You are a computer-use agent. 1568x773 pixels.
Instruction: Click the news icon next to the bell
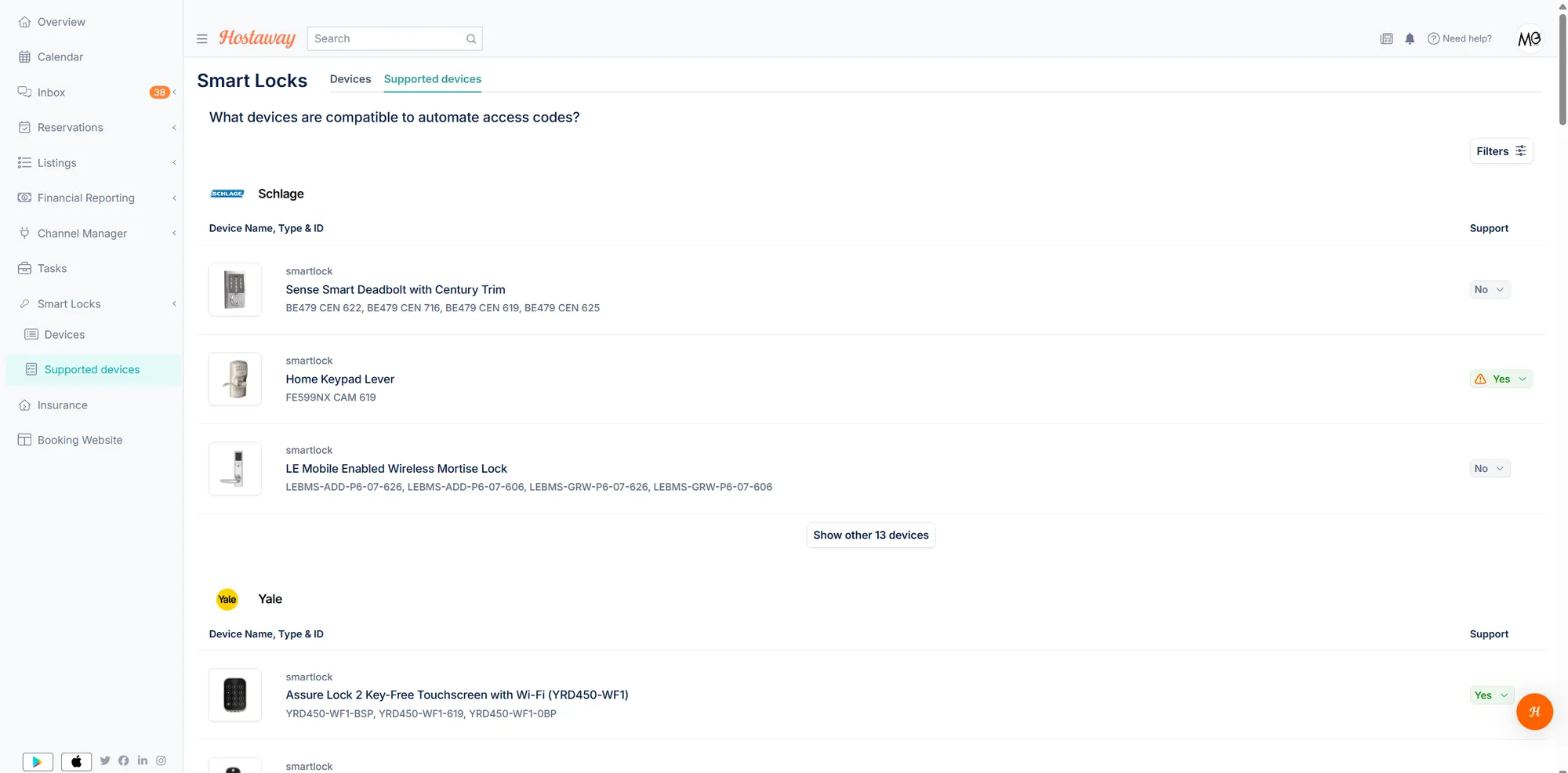click(x=1386, y=38)
